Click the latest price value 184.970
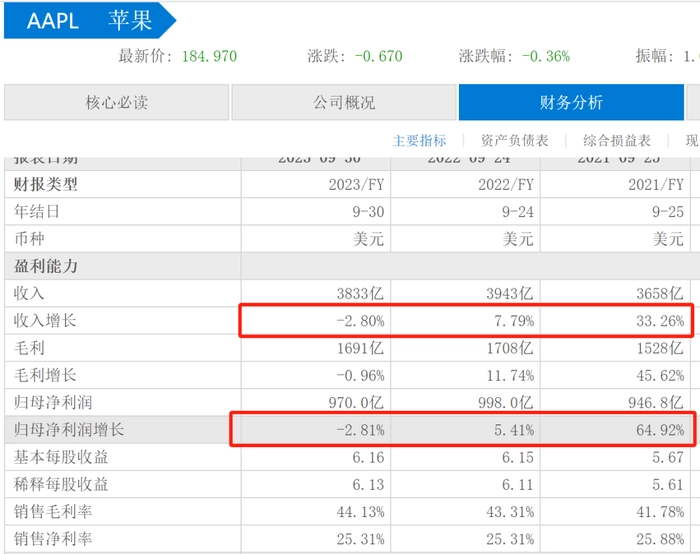 click(209, 56)
